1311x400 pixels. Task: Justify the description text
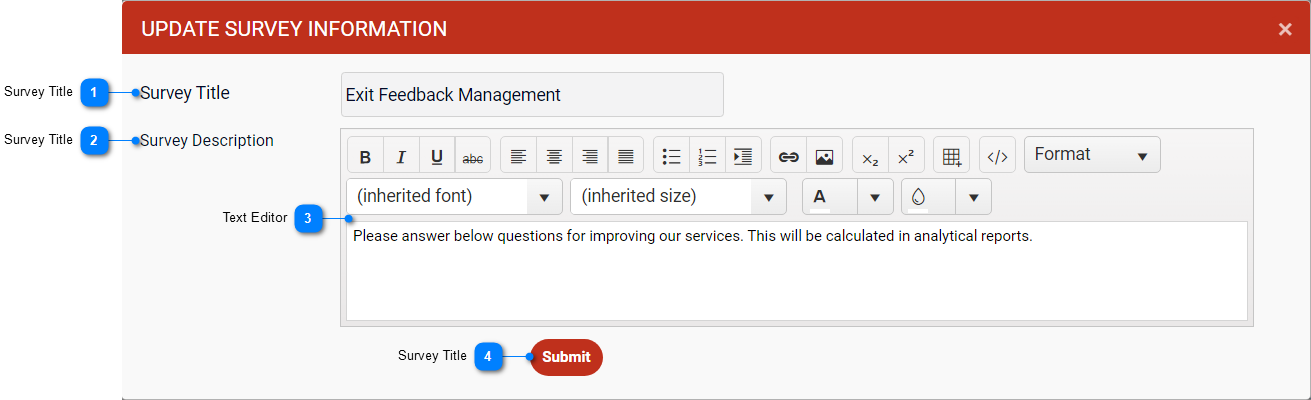(625, 156)
